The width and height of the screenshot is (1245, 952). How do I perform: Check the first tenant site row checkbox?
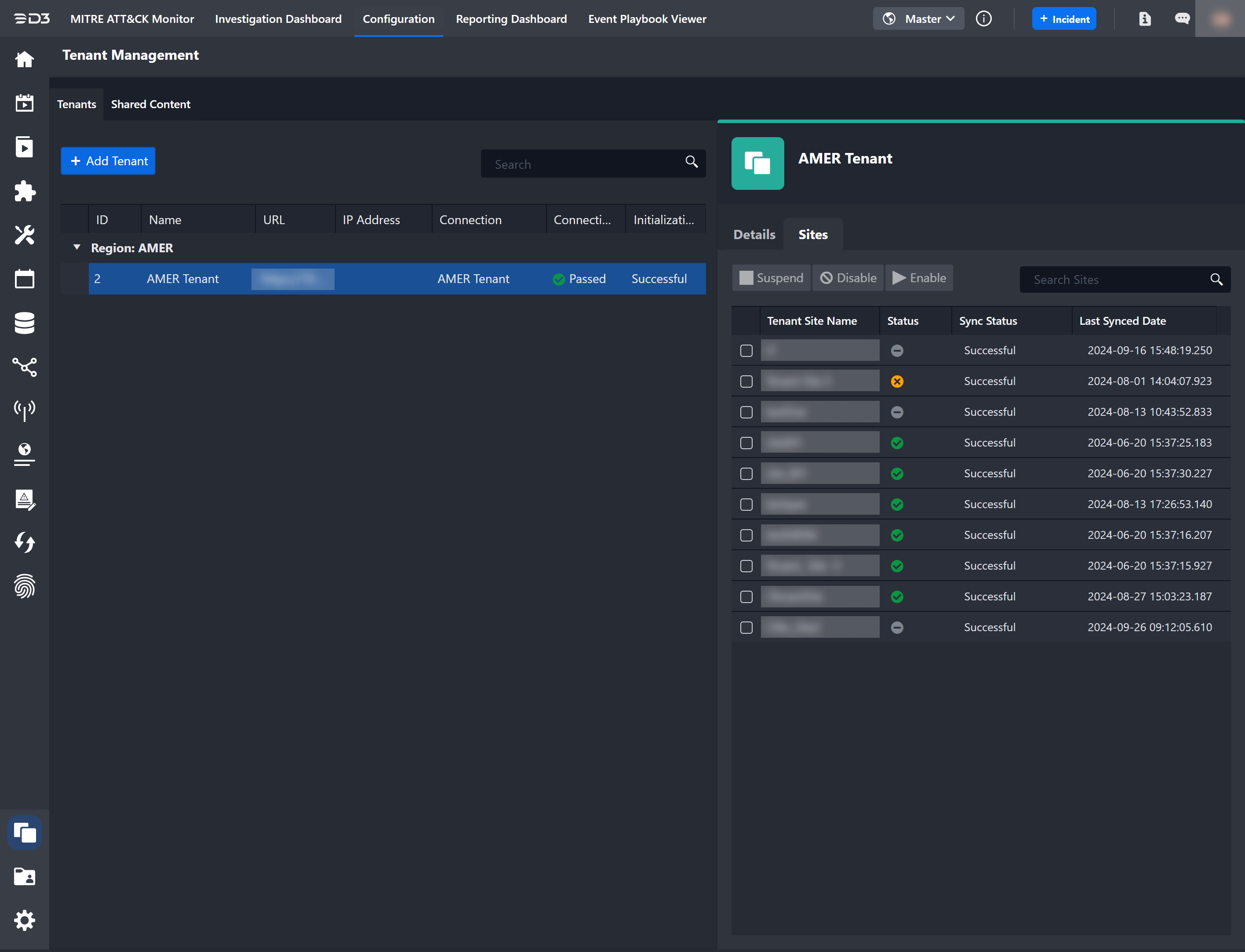point(746,351)
